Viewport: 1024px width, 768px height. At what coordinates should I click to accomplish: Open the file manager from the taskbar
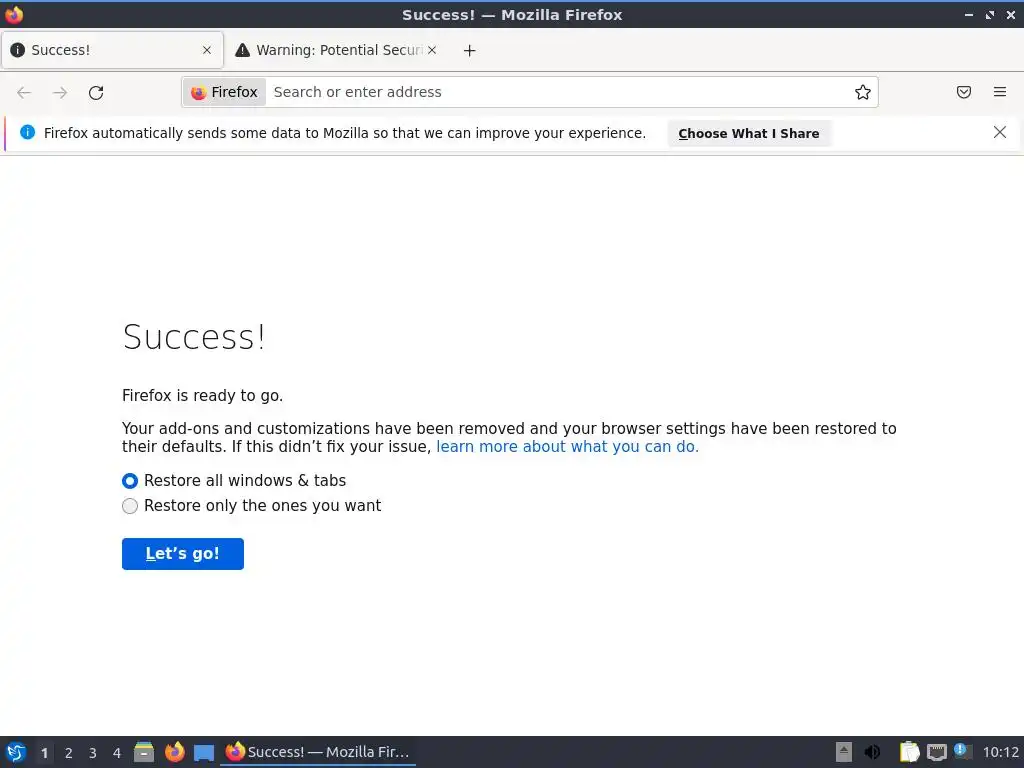pyautogui.click(x=144, y=752)
